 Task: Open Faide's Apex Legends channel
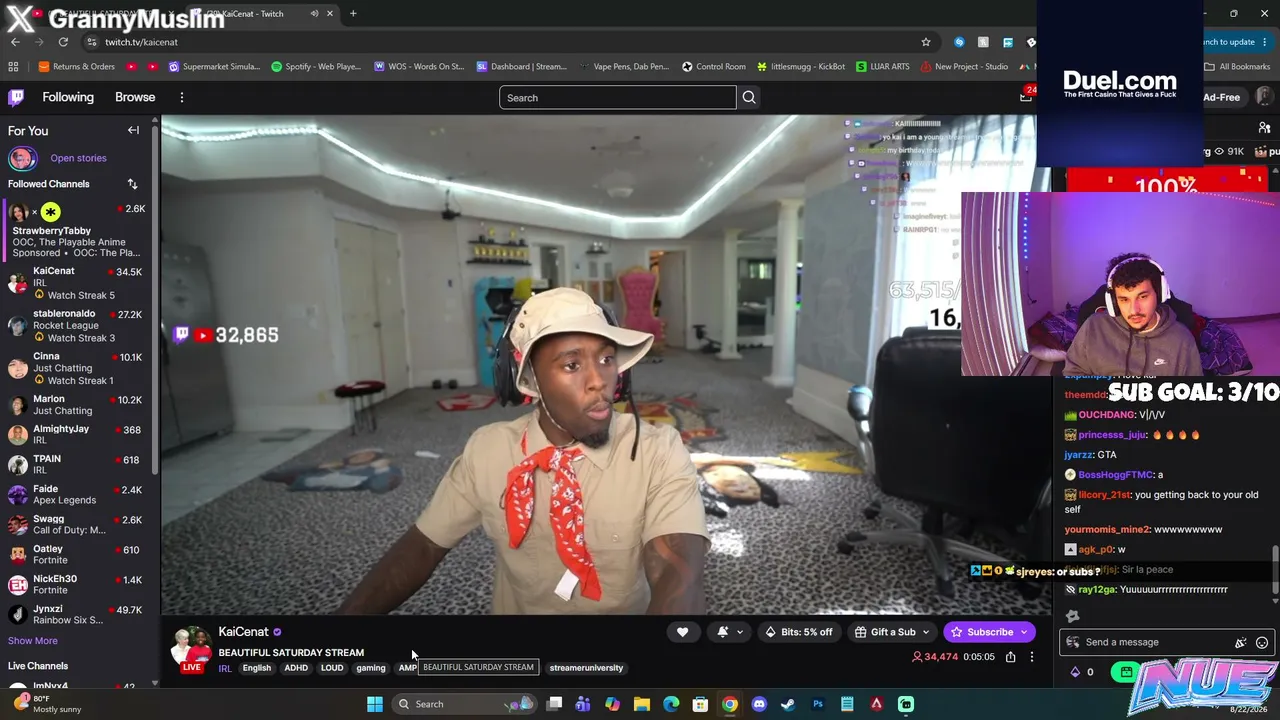[76, 494]
